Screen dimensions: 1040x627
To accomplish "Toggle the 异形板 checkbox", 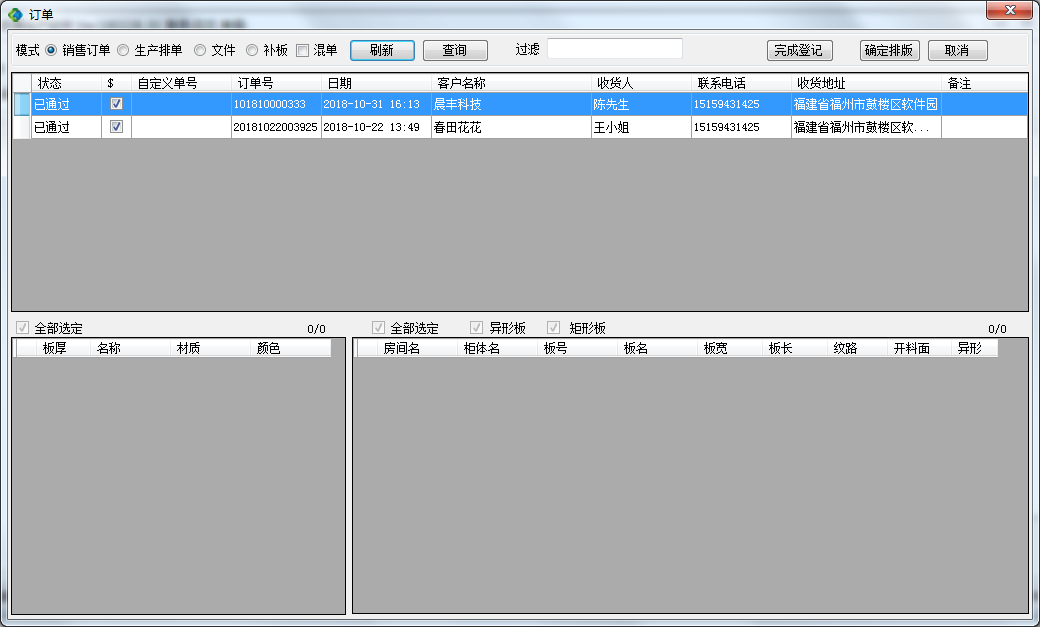I will click(x=478, y=328).
